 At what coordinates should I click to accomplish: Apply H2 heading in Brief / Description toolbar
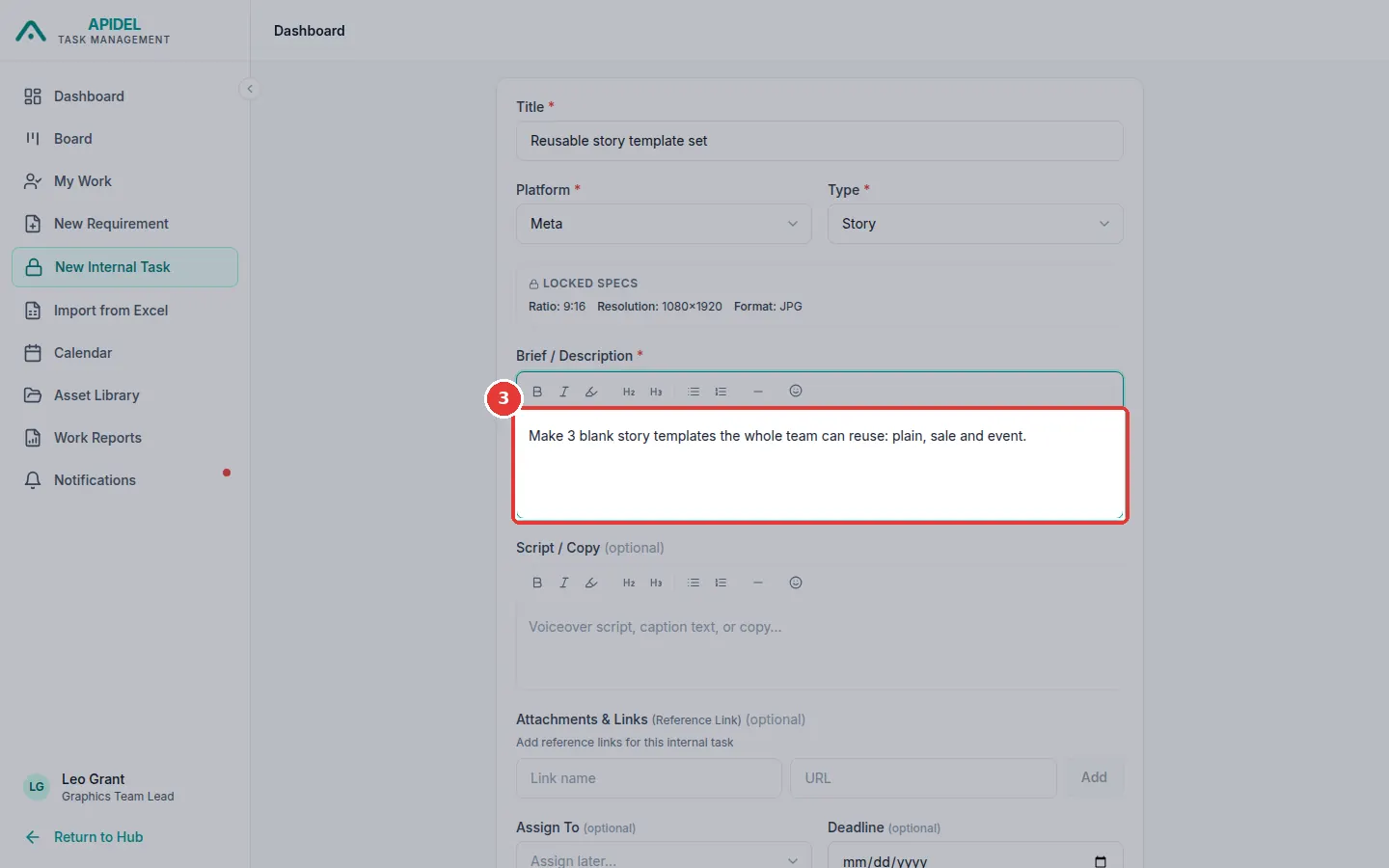pos(629,392)
